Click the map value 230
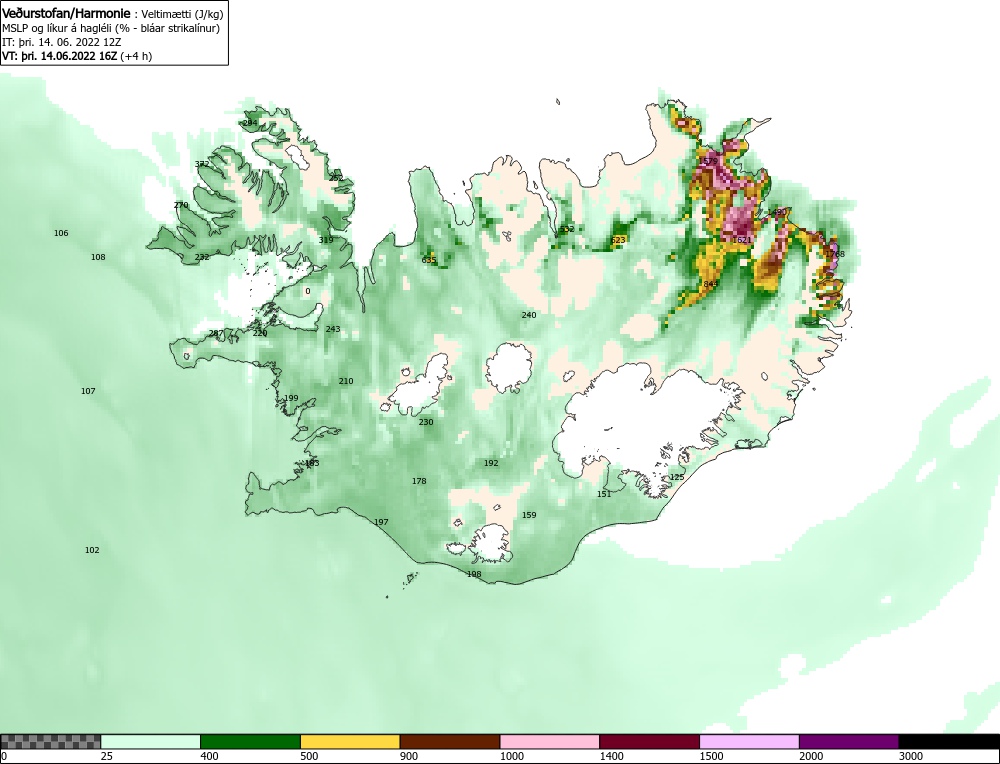 pyautogui.click(x=426, y=422)
